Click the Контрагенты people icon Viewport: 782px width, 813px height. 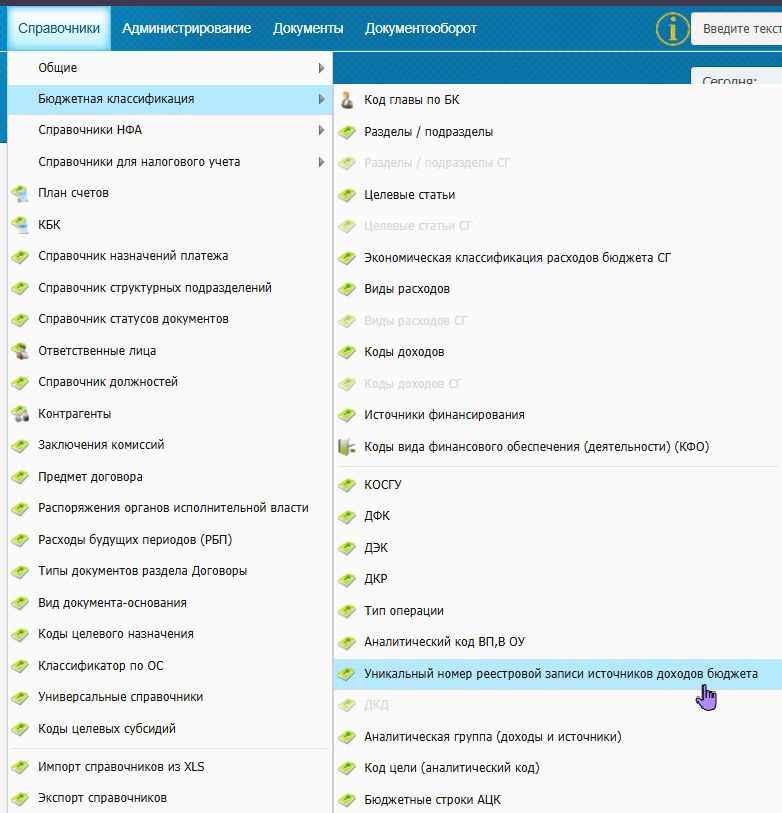[20, 414]
